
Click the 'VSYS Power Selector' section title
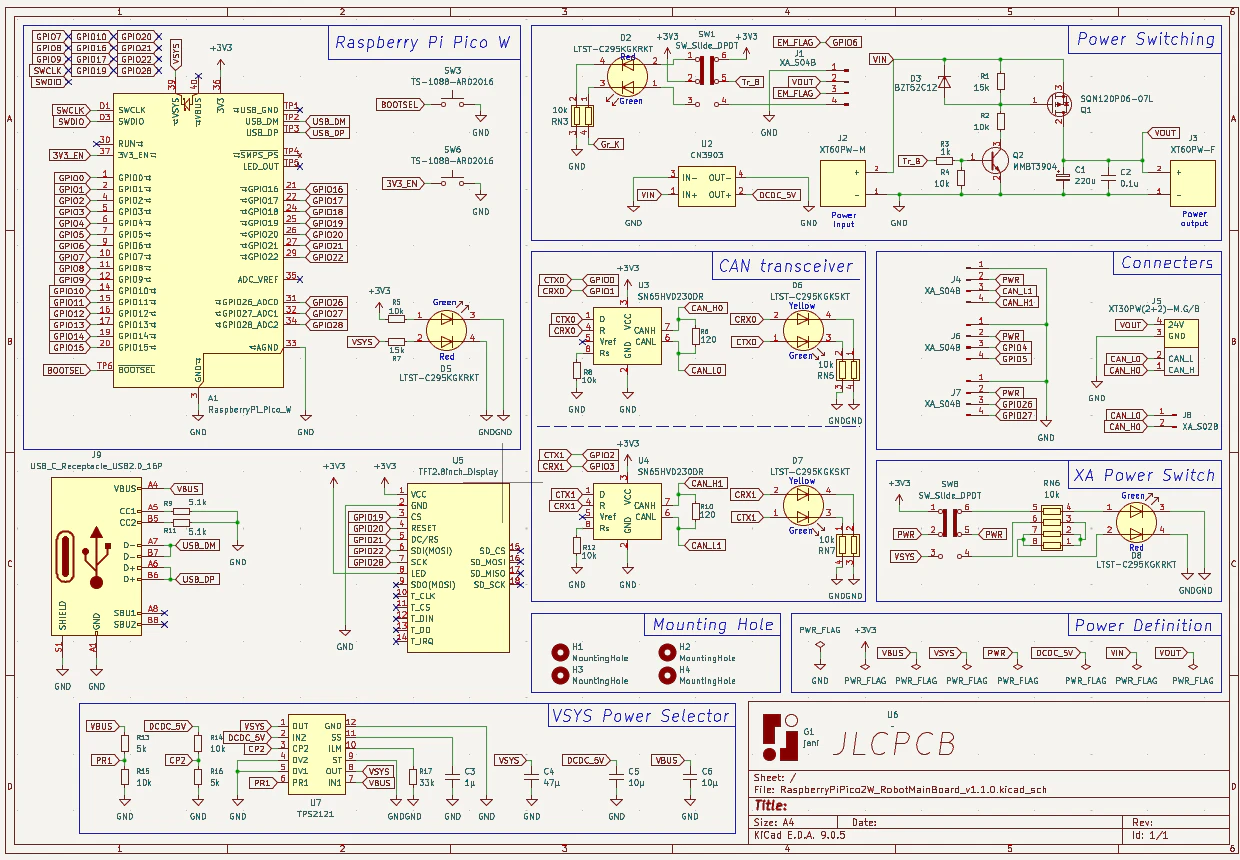(640, 716)
